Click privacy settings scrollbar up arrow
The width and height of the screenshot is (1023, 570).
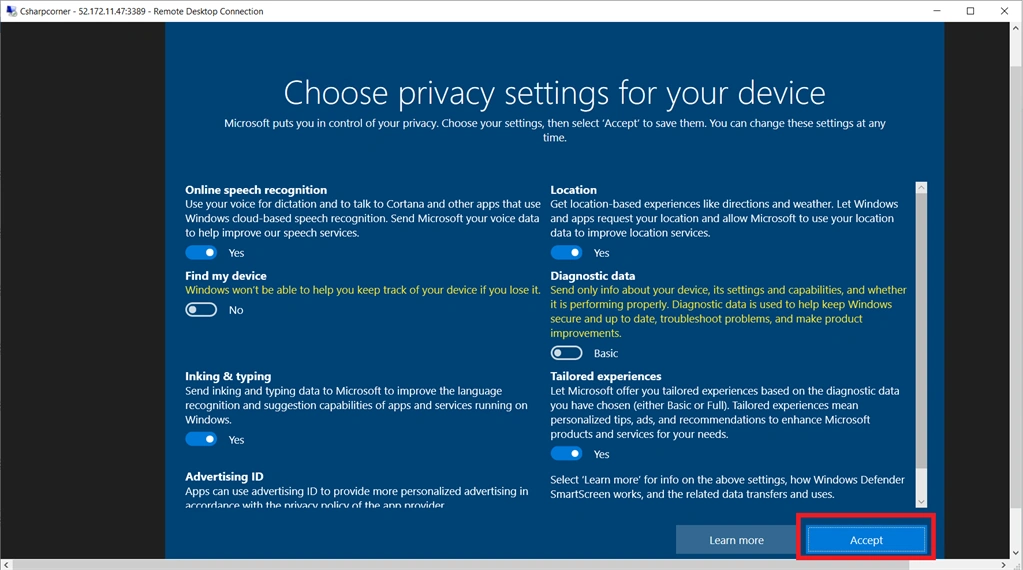[x=921, y=188]
